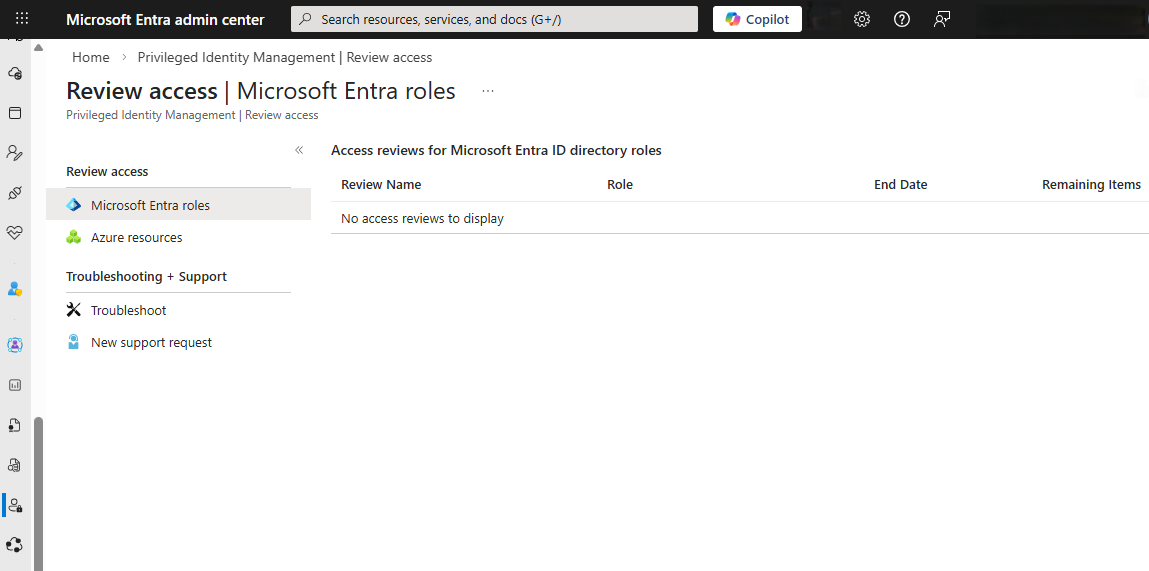The height and width of the screenshot is (571, 1149).
Task: Select Microsoft Entra roles menu item
Action: pos(150,205)
